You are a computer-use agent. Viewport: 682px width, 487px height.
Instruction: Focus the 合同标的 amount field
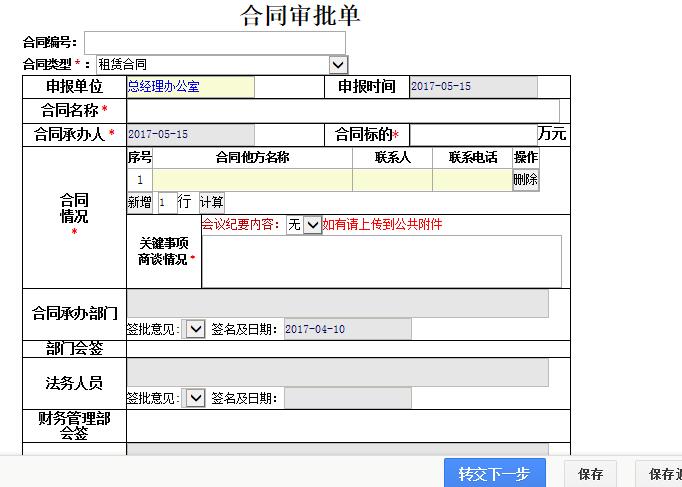coord(473,134)
